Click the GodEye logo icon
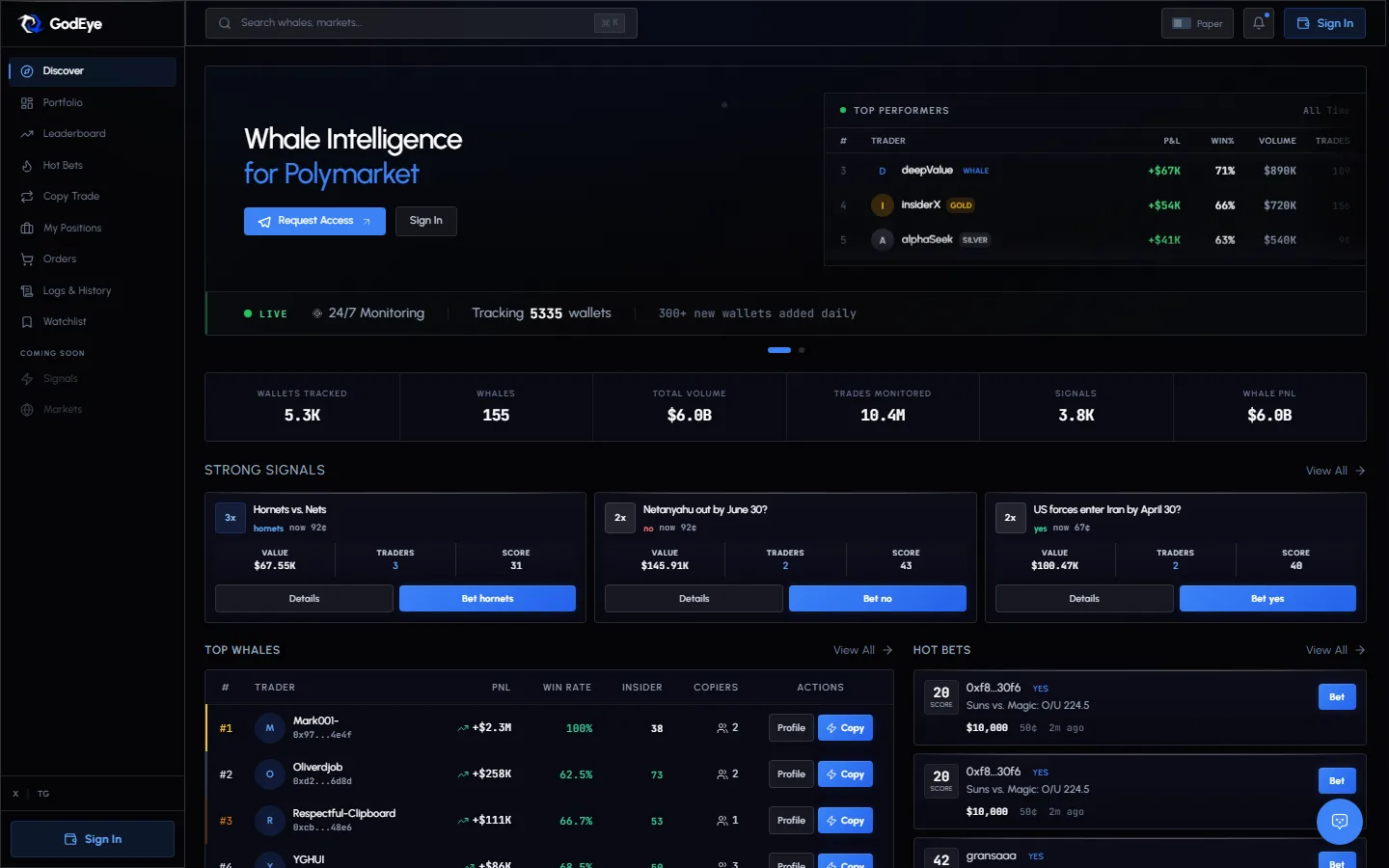Image resolution: width=1389 pixels, height=868 pixels. [31, 24]
